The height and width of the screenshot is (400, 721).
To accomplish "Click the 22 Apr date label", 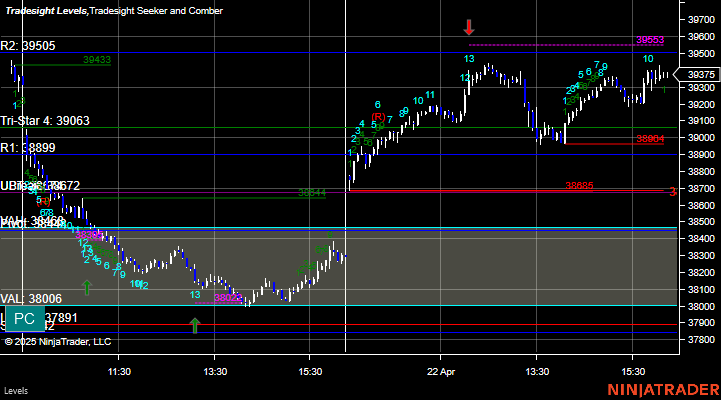I will pyautogui.click(x=441, y=371).
